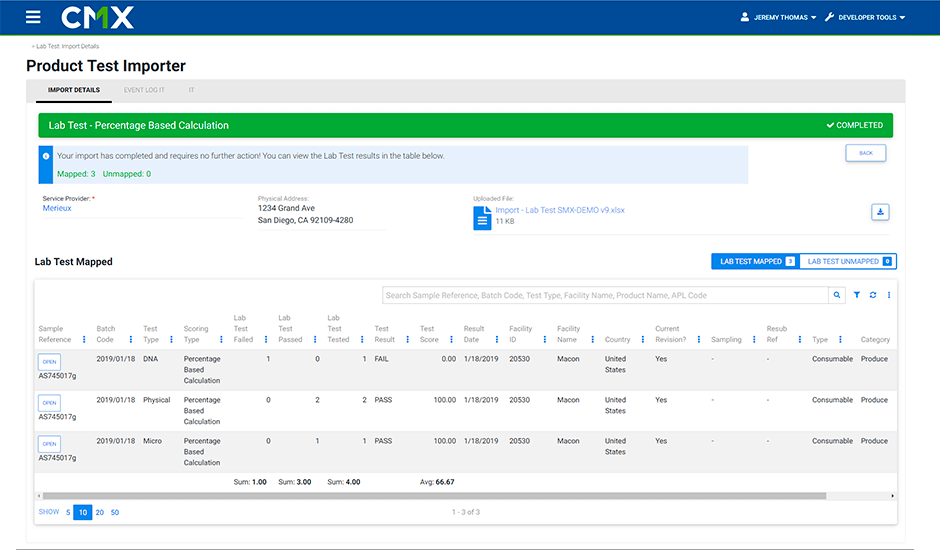Image resolution: width=940 pixels, height=550 pixels.
Task: Refresh the Lab Test table
Action: pyautogui.click(x=873, y=295)
